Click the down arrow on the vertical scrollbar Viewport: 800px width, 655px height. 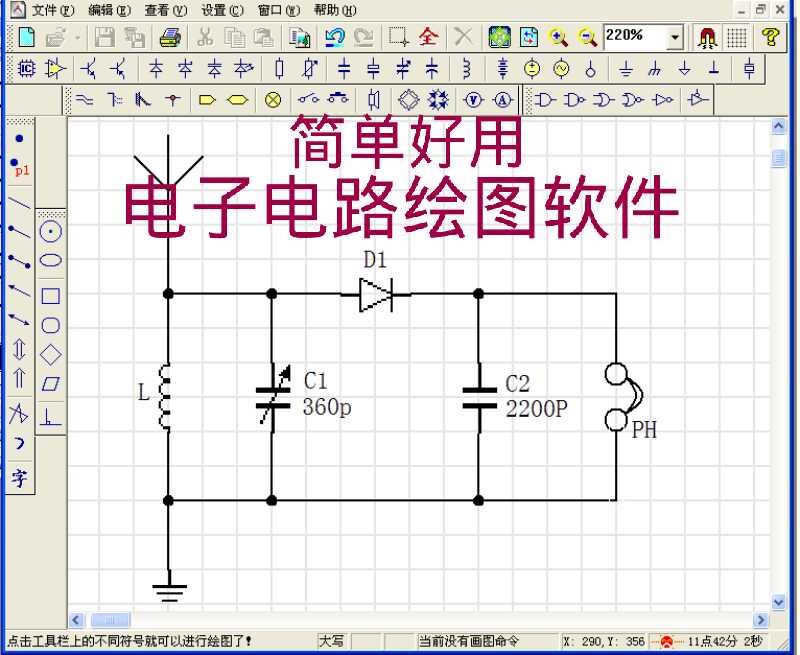pyautogui.click(x=779, y=603)
